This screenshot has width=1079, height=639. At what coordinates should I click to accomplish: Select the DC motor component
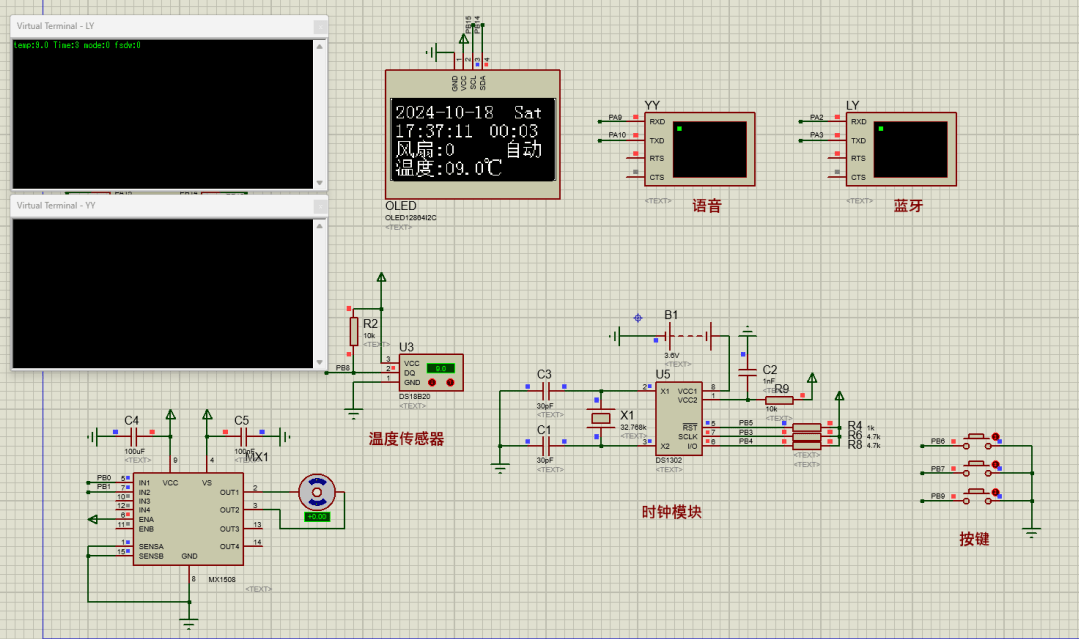coord(318,492)
